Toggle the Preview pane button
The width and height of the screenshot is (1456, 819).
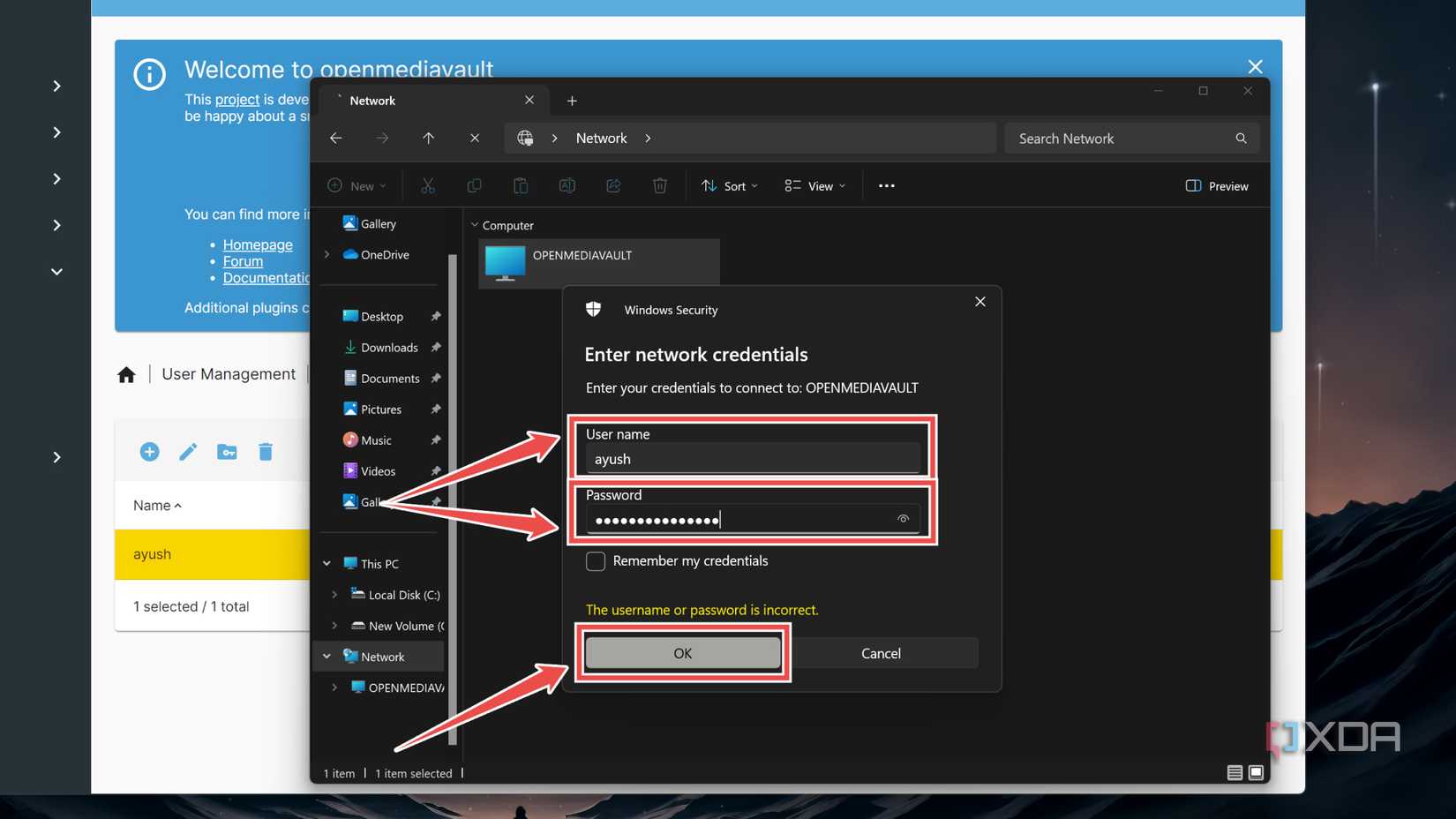click(x=1217, y=185)
